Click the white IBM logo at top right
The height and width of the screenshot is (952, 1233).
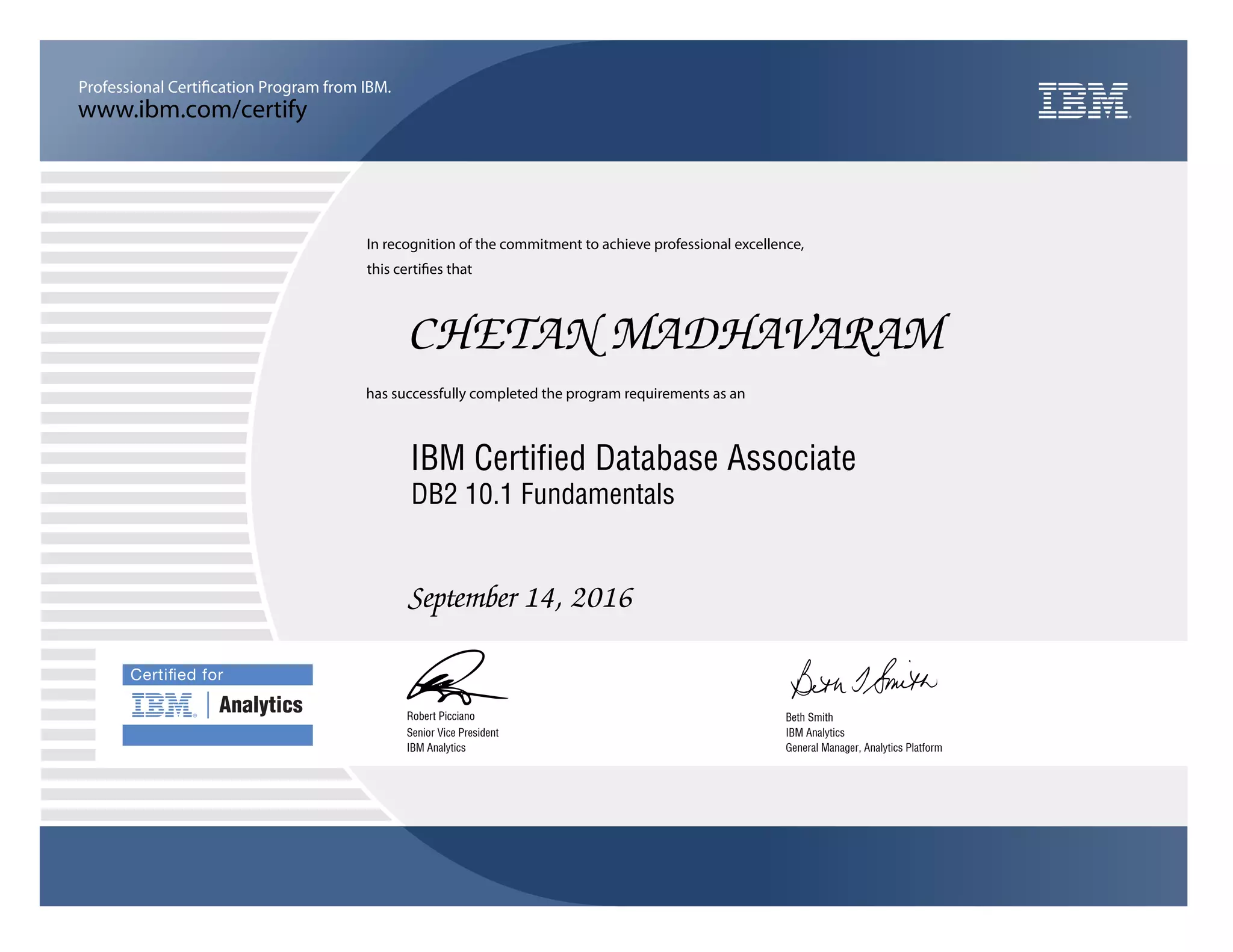coord(1083,100)
